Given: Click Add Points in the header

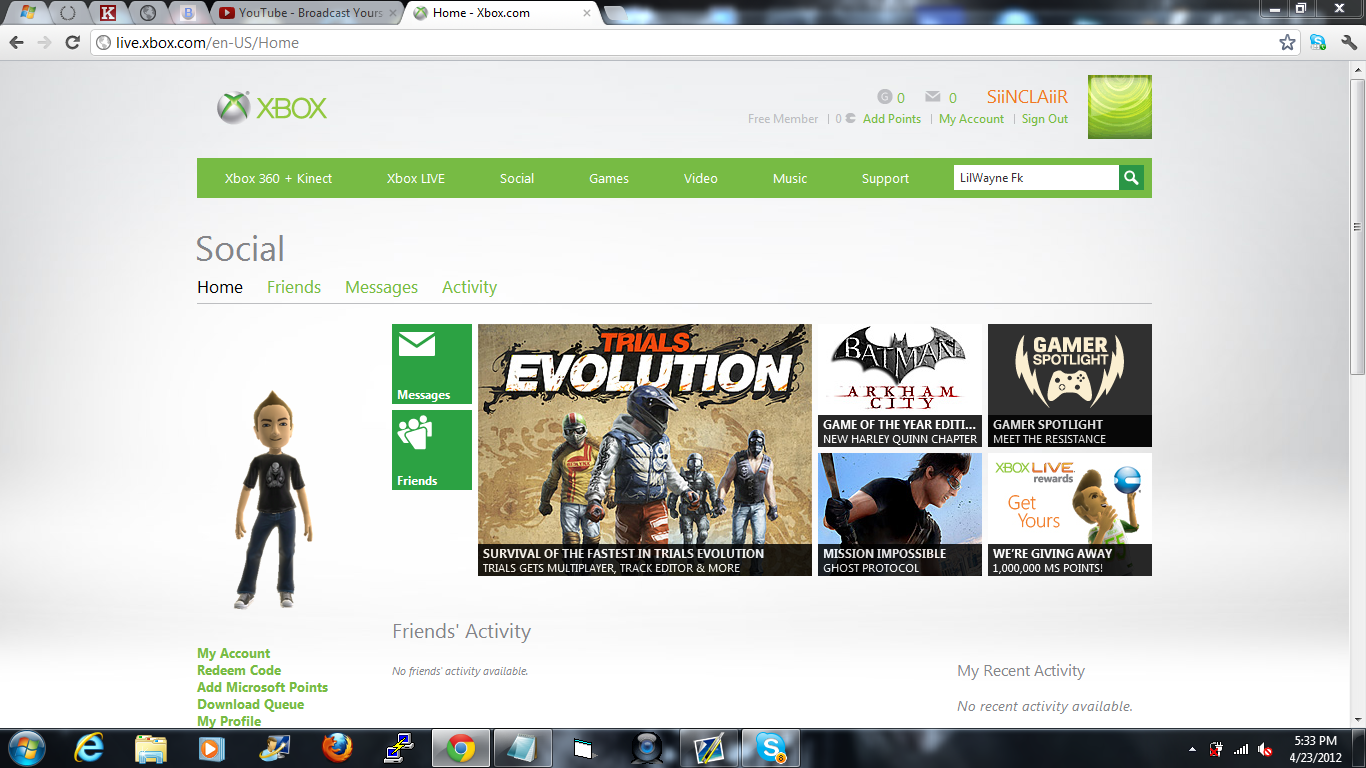Looking at the screenshot, I should [x=892, y=119].
